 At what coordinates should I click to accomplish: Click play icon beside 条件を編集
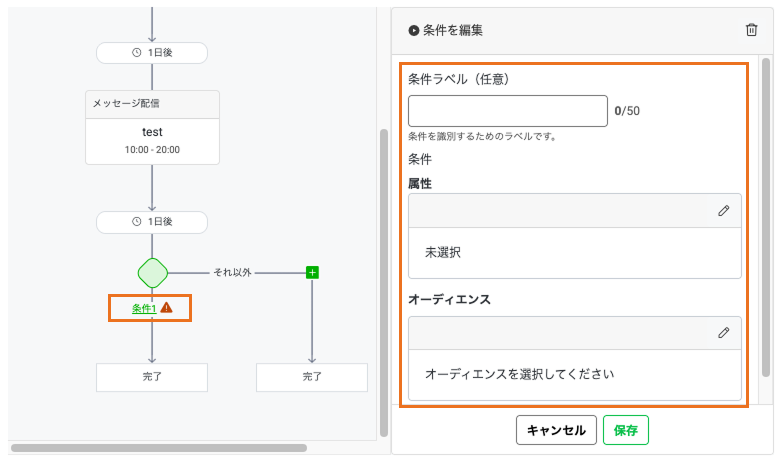[413, 30]
